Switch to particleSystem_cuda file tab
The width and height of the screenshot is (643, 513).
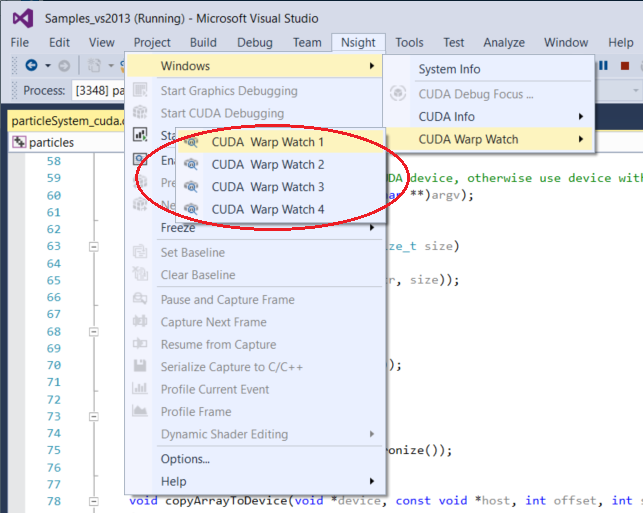point(66,121)
